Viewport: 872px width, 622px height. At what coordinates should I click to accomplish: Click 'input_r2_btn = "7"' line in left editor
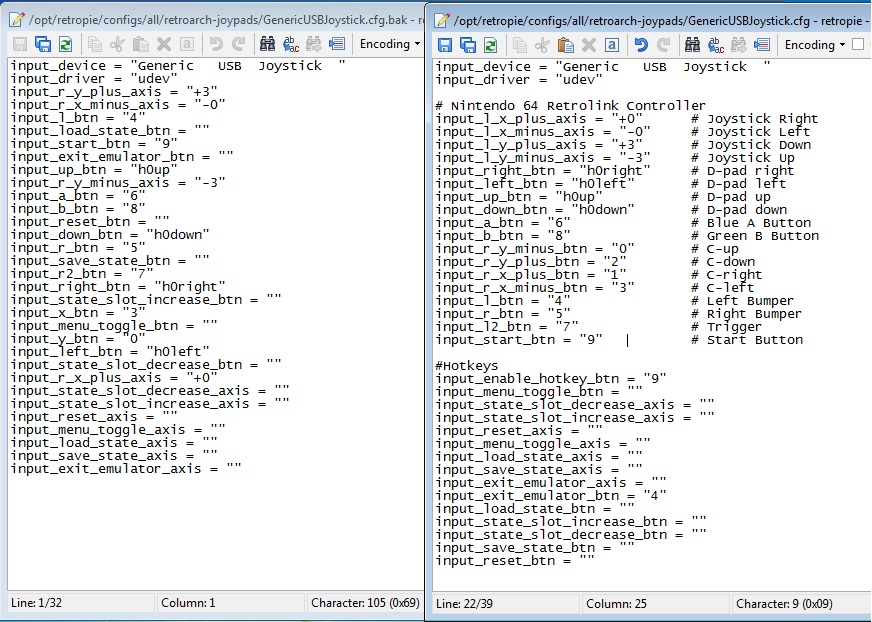click(82, 273)
